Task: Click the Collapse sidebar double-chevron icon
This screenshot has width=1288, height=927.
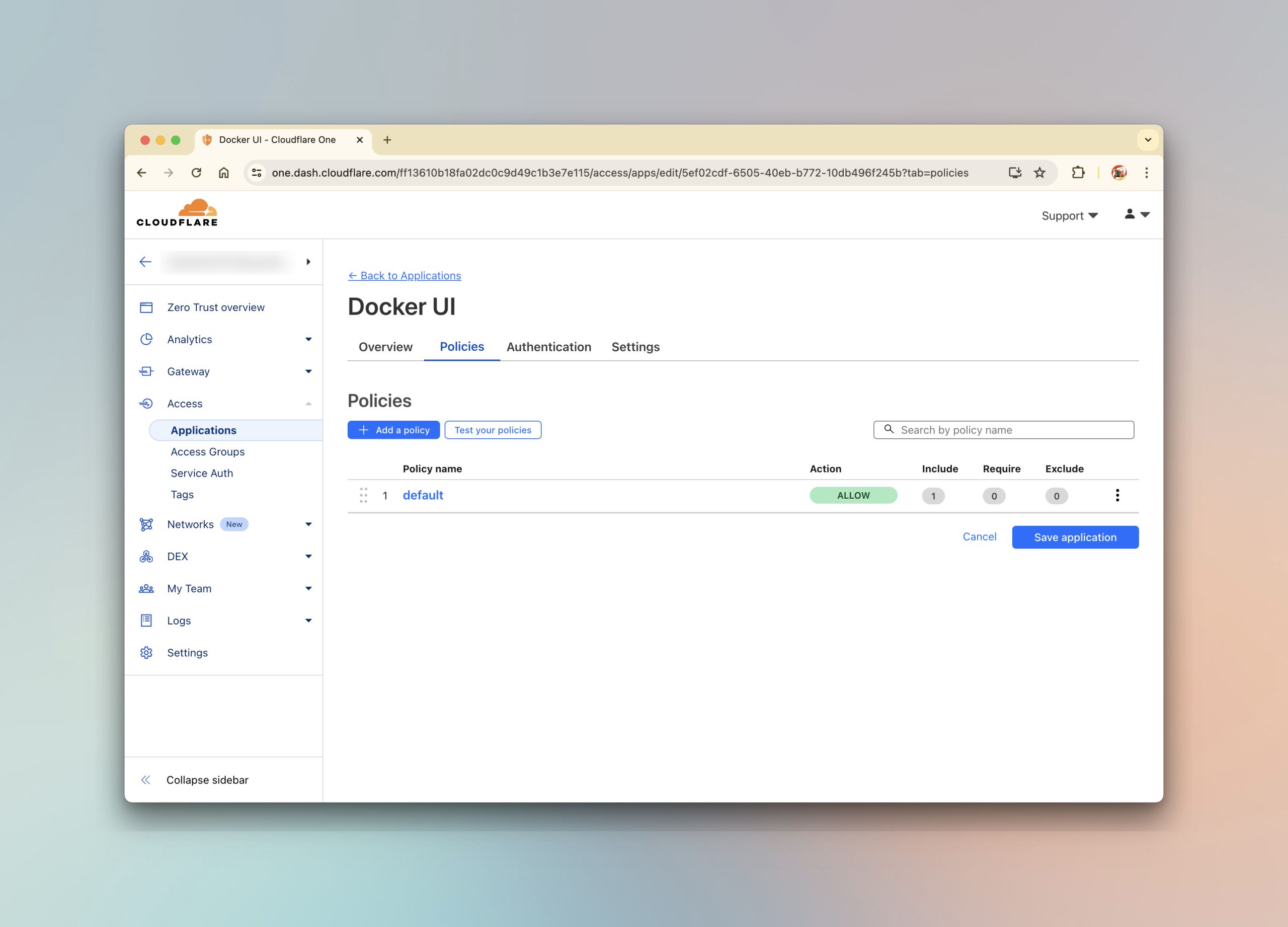Action: tap(145, 780)
